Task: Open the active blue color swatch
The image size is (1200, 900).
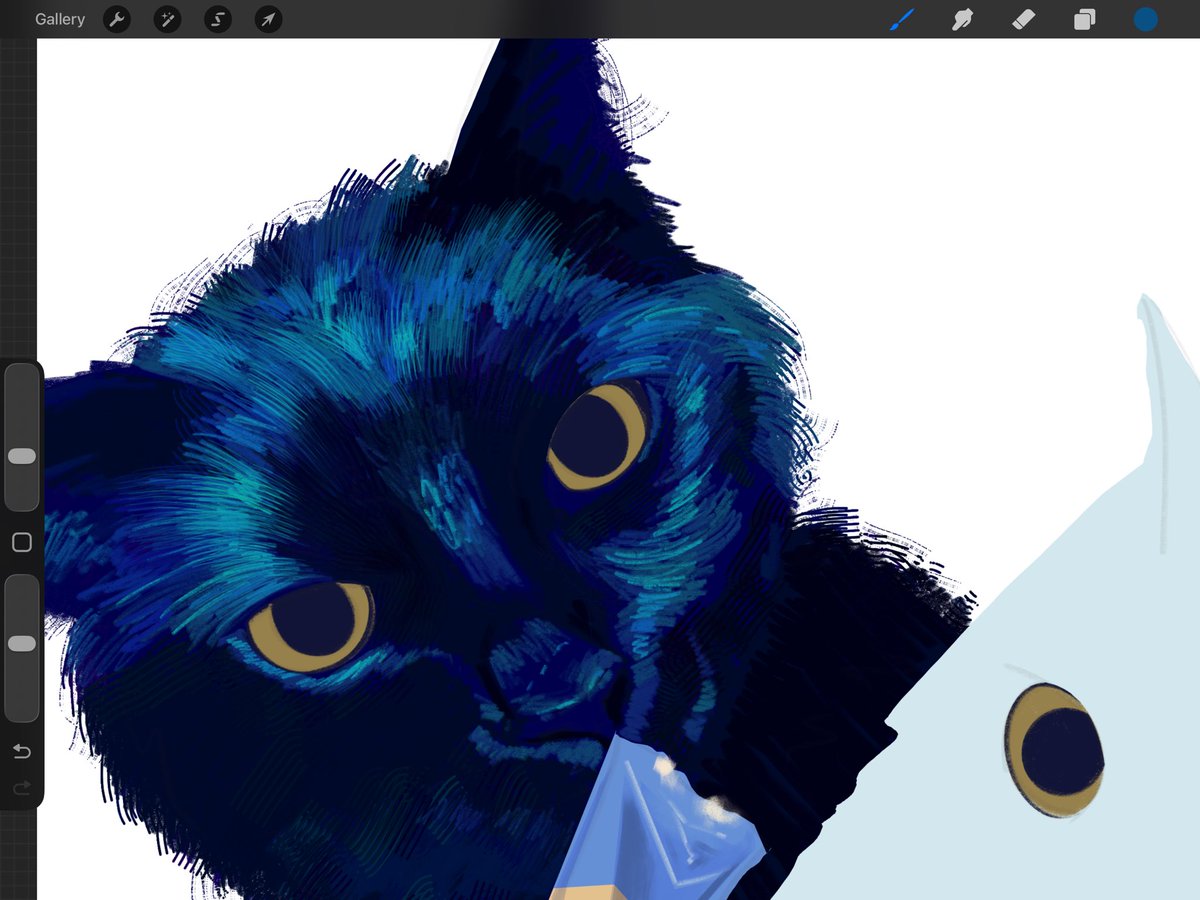Action: pos(1145,19)
